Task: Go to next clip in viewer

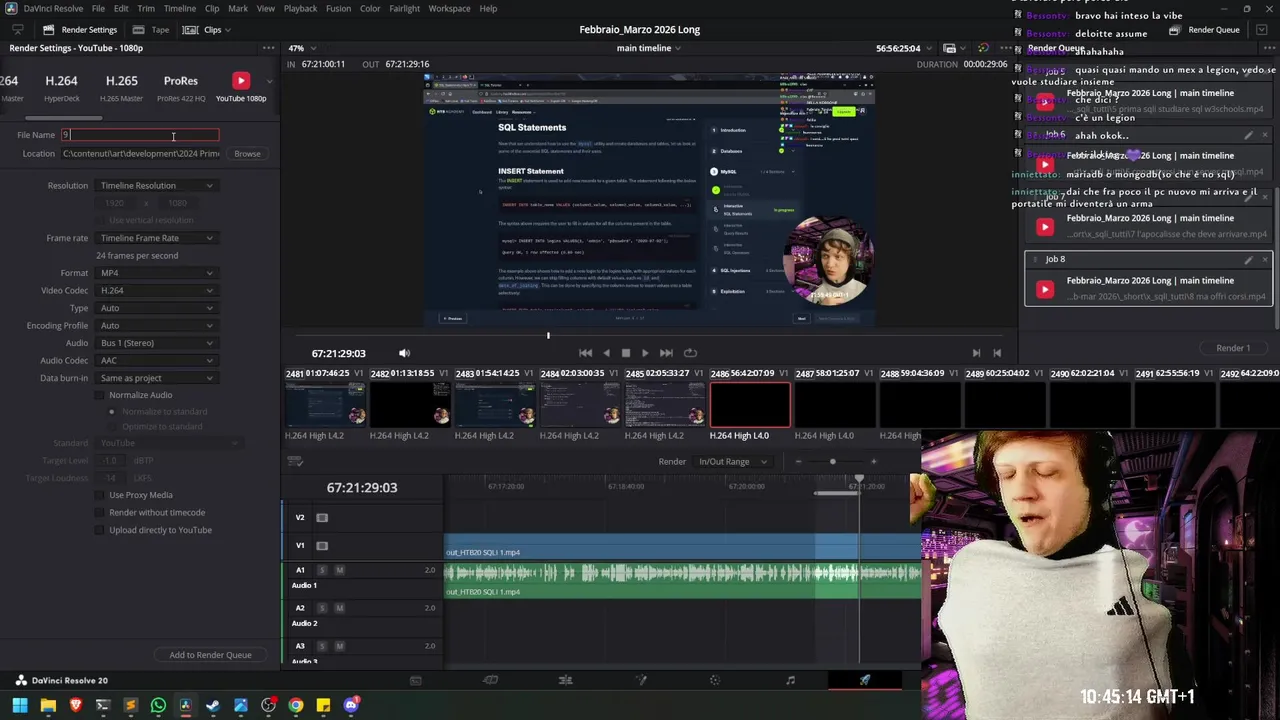Action: tap(976, 353)
